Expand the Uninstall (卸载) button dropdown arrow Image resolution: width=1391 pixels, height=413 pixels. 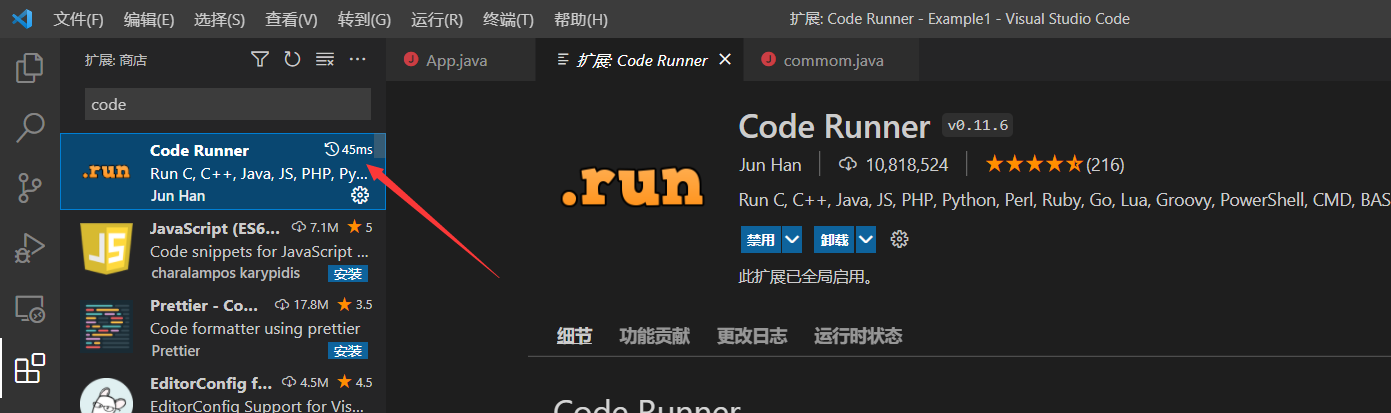(x=866, y=240)
